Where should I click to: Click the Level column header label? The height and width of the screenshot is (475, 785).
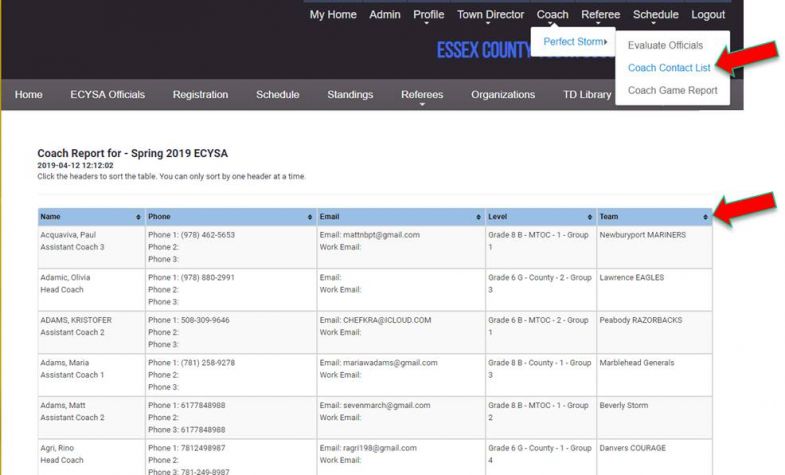(498, 217)
